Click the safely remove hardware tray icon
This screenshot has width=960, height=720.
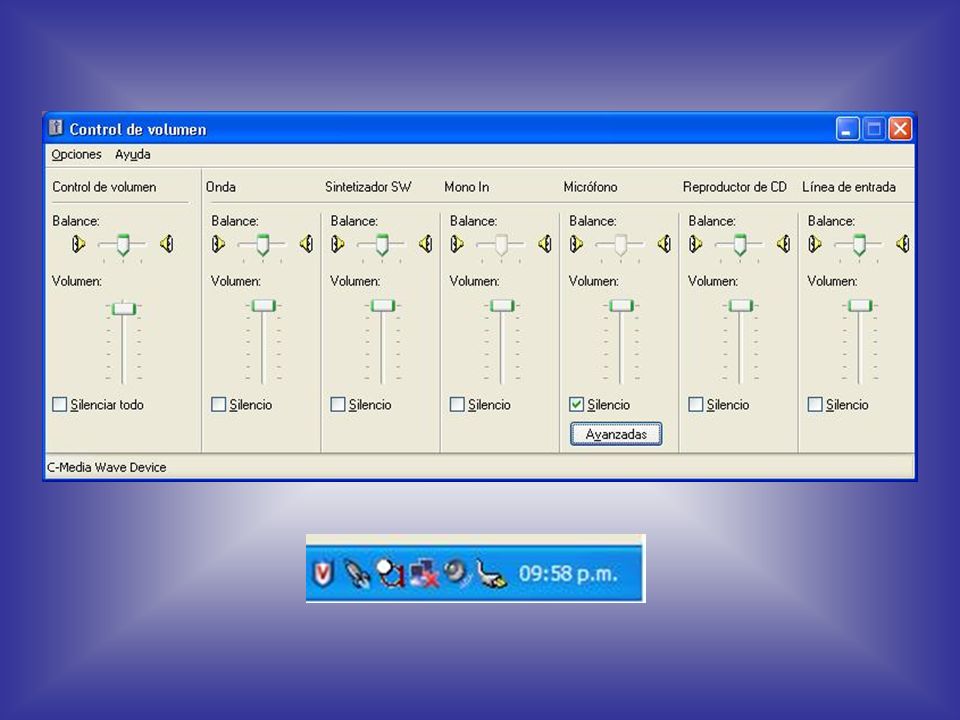coord(491,574)
